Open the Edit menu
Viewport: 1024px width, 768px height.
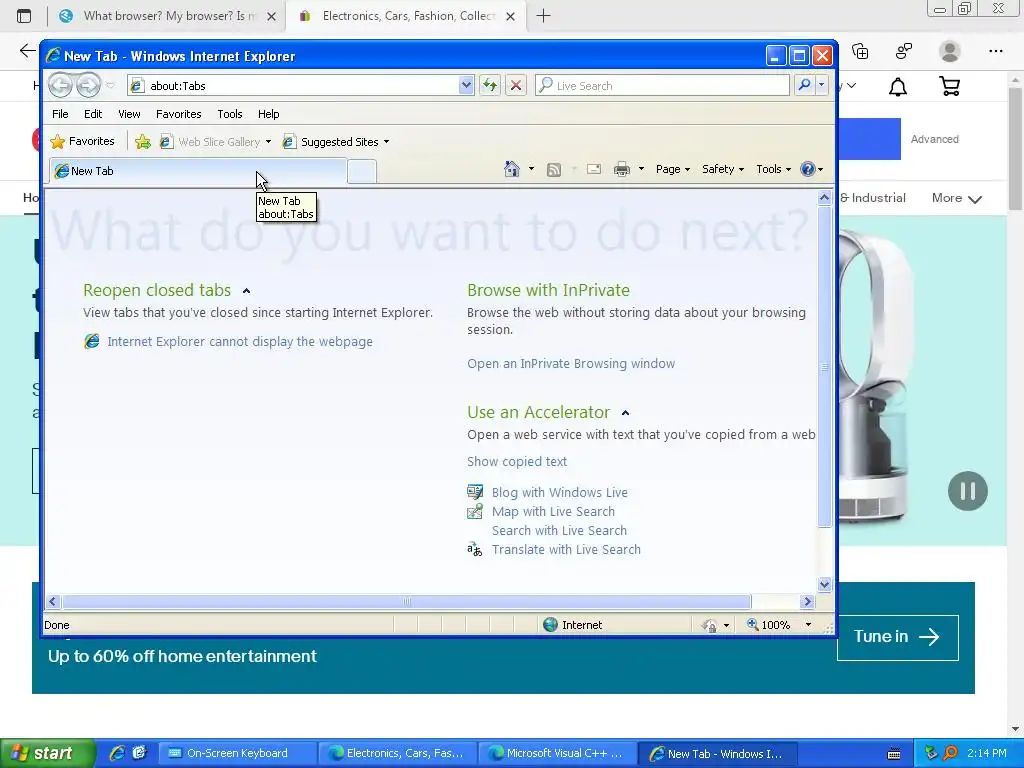(x=93, y=114)
